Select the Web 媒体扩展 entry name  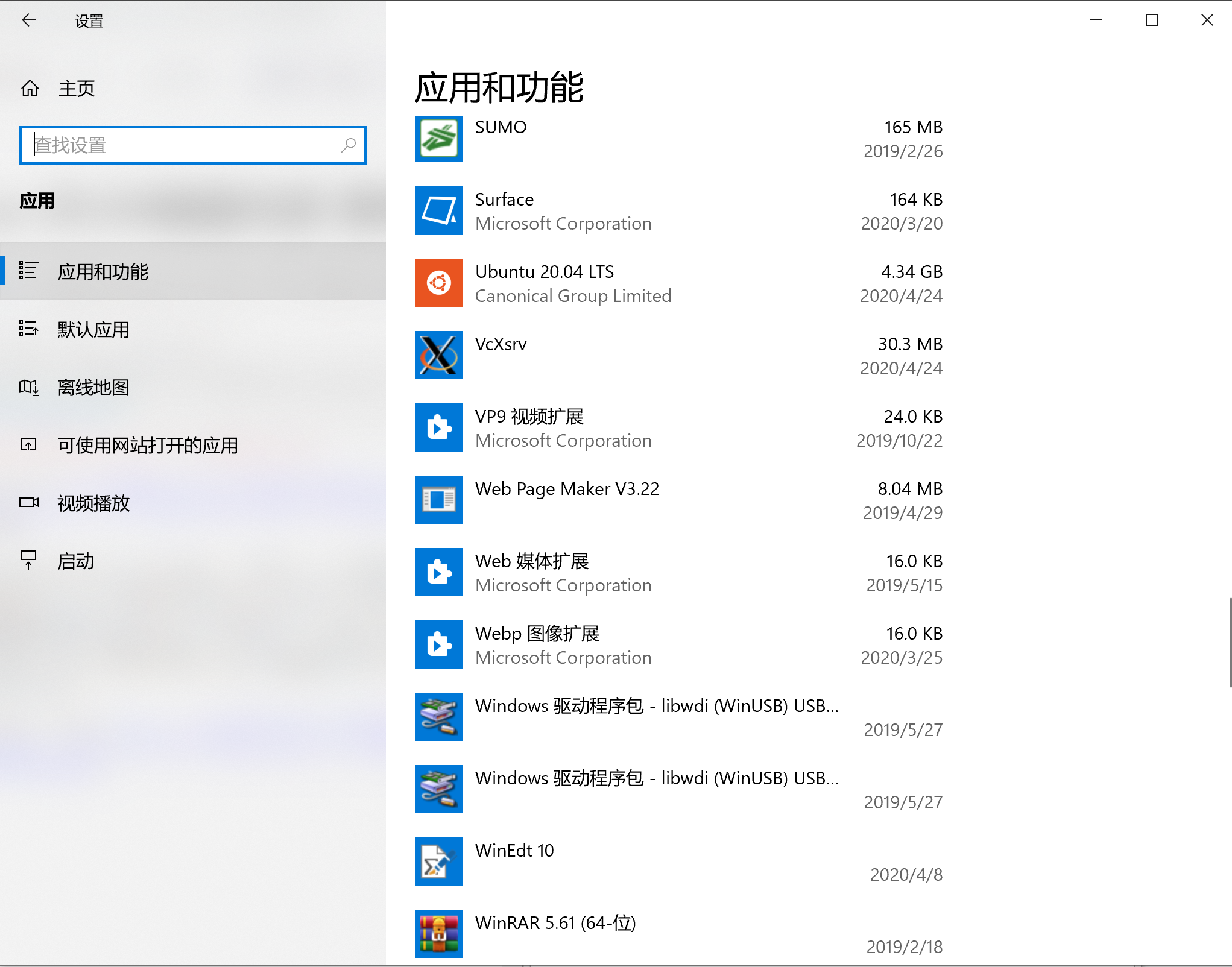click(532, 561)
